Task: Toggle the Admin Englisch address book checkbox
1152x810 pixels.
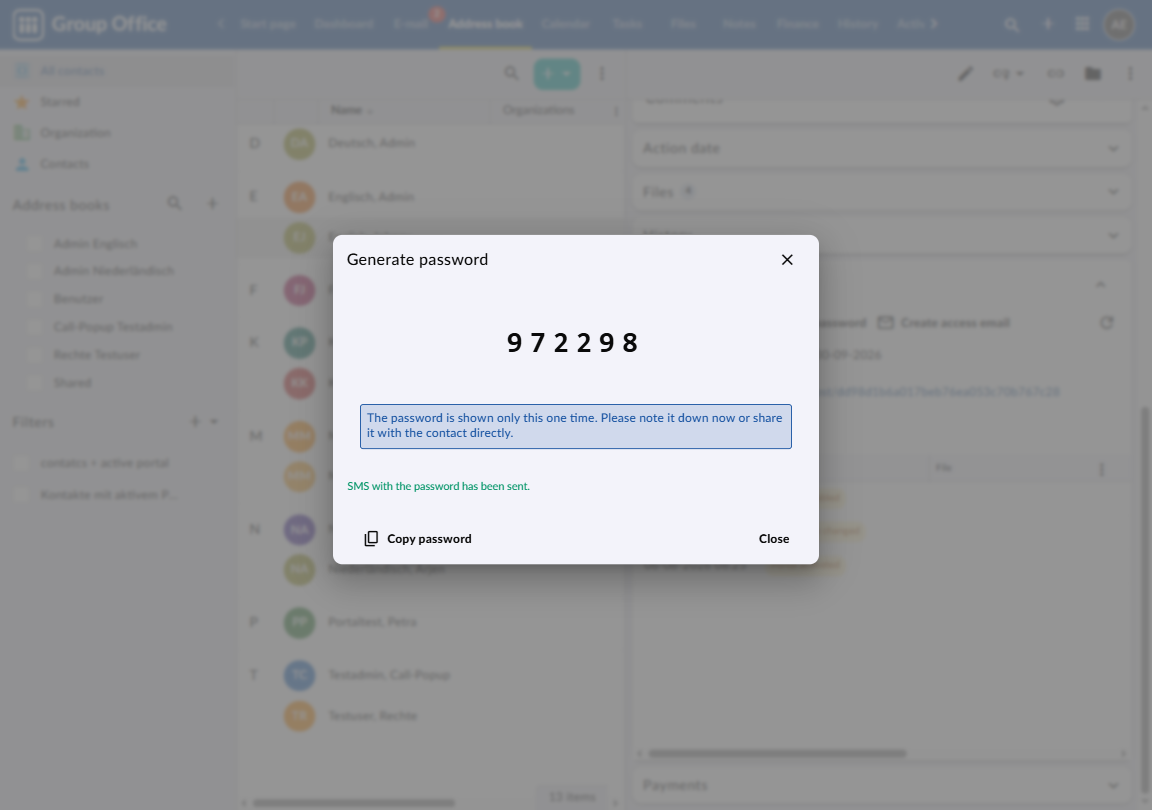Action: click(35, 243)
